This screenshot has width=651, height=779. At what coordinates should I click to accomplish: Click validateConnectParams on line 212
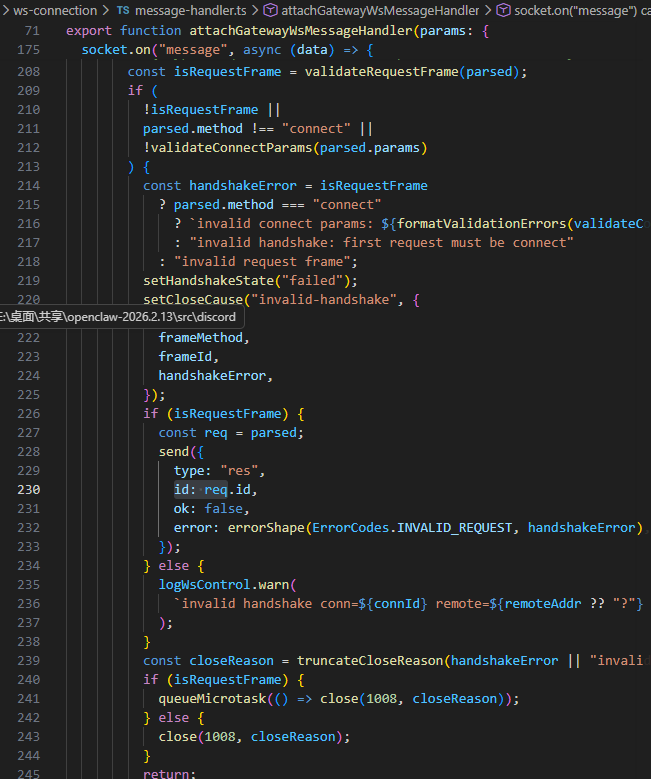click(x=231, y=148)
